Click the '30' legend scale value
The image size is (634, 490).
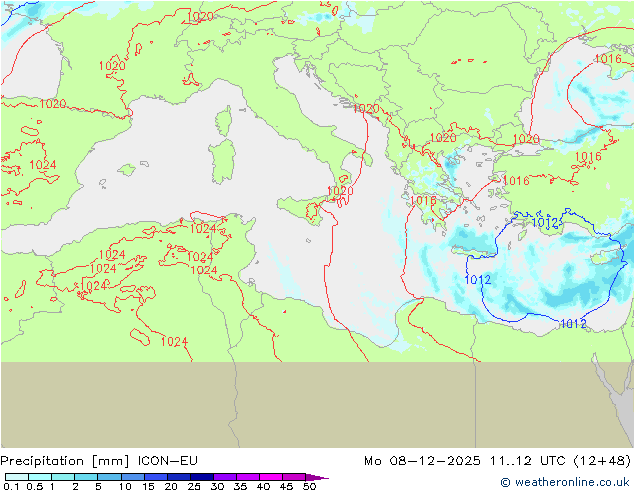click(217, 486)
